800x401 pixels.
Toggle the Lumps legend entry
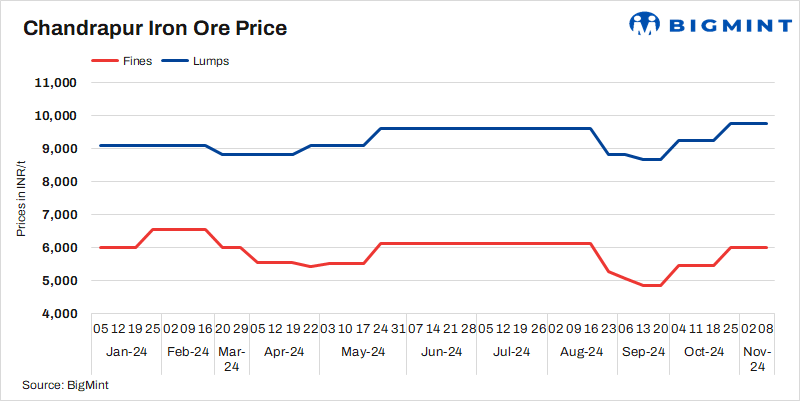210,61
